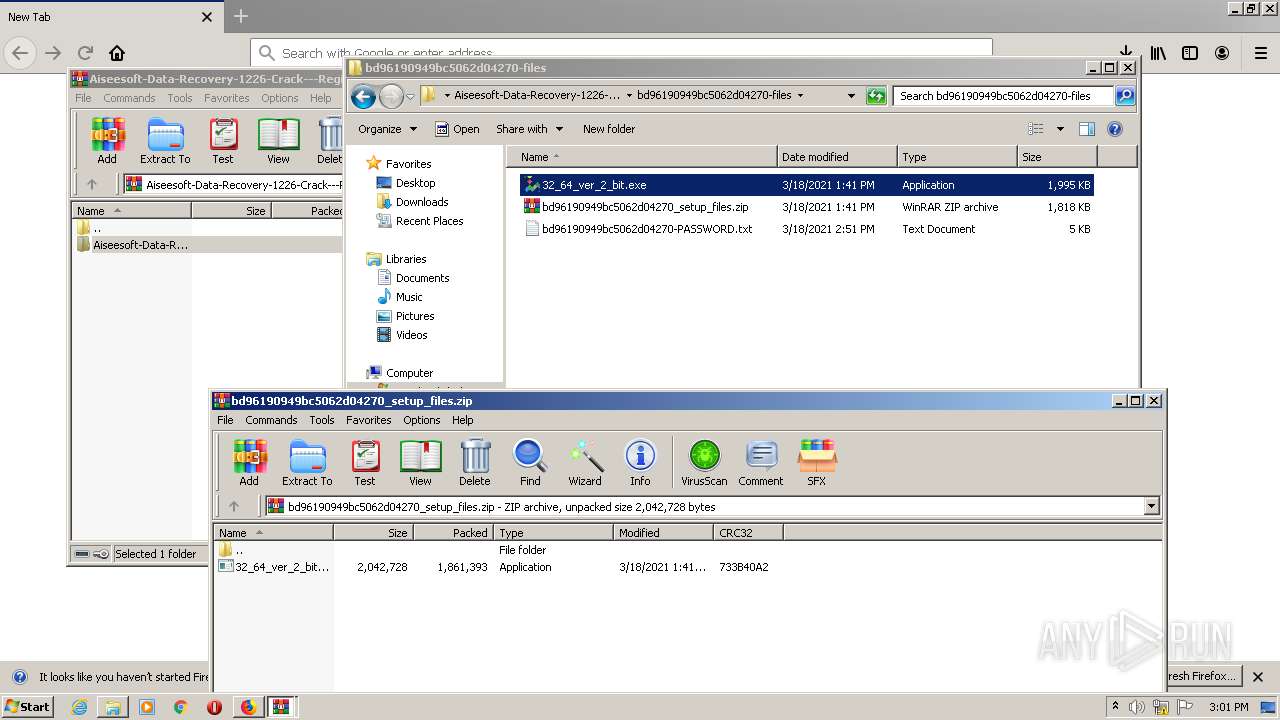The image size is (1280, 720).
Task: Go to Firefox home page
Action: point(117,53)
